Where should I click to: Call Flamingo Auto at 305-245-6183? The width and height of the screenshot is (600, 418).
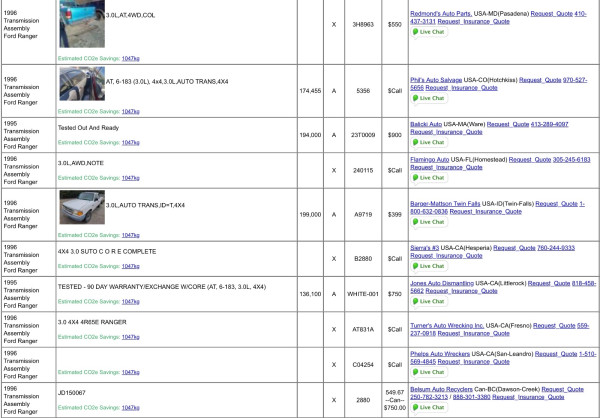572,159
